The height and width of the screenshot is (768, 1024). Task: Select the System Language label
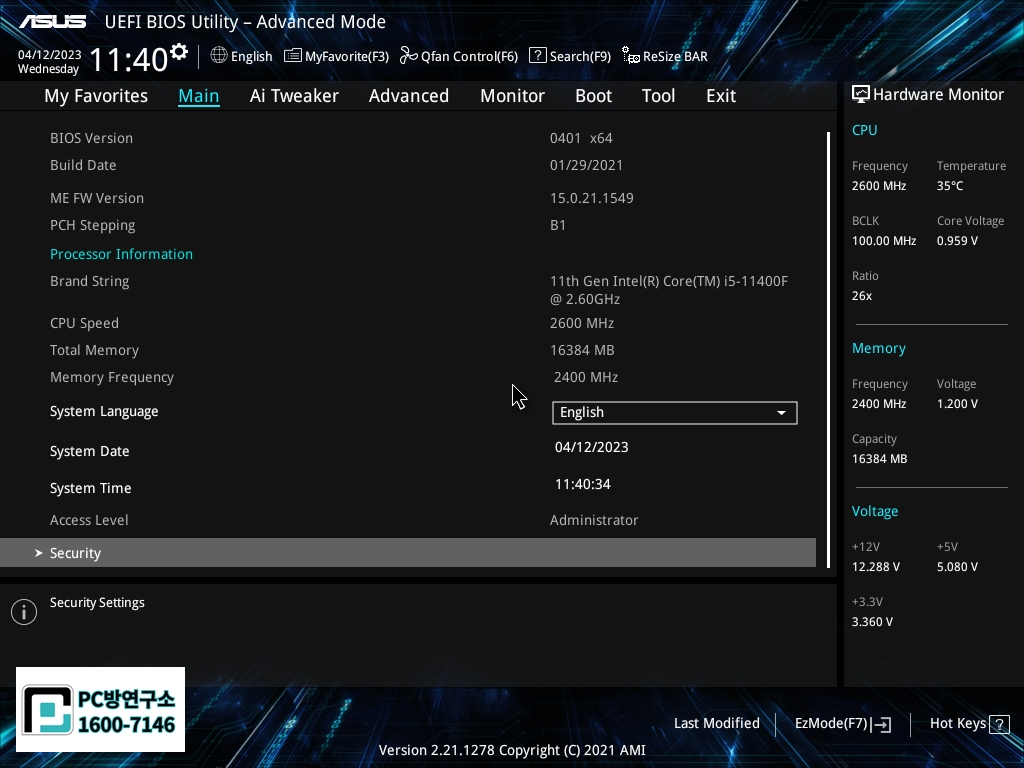click(x=104, y=411)
